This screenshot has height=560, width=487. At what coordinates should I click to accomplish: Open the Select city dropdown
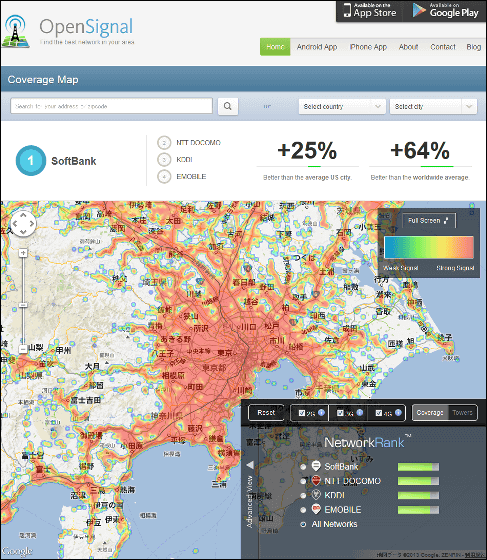click(x=433, y=106)
